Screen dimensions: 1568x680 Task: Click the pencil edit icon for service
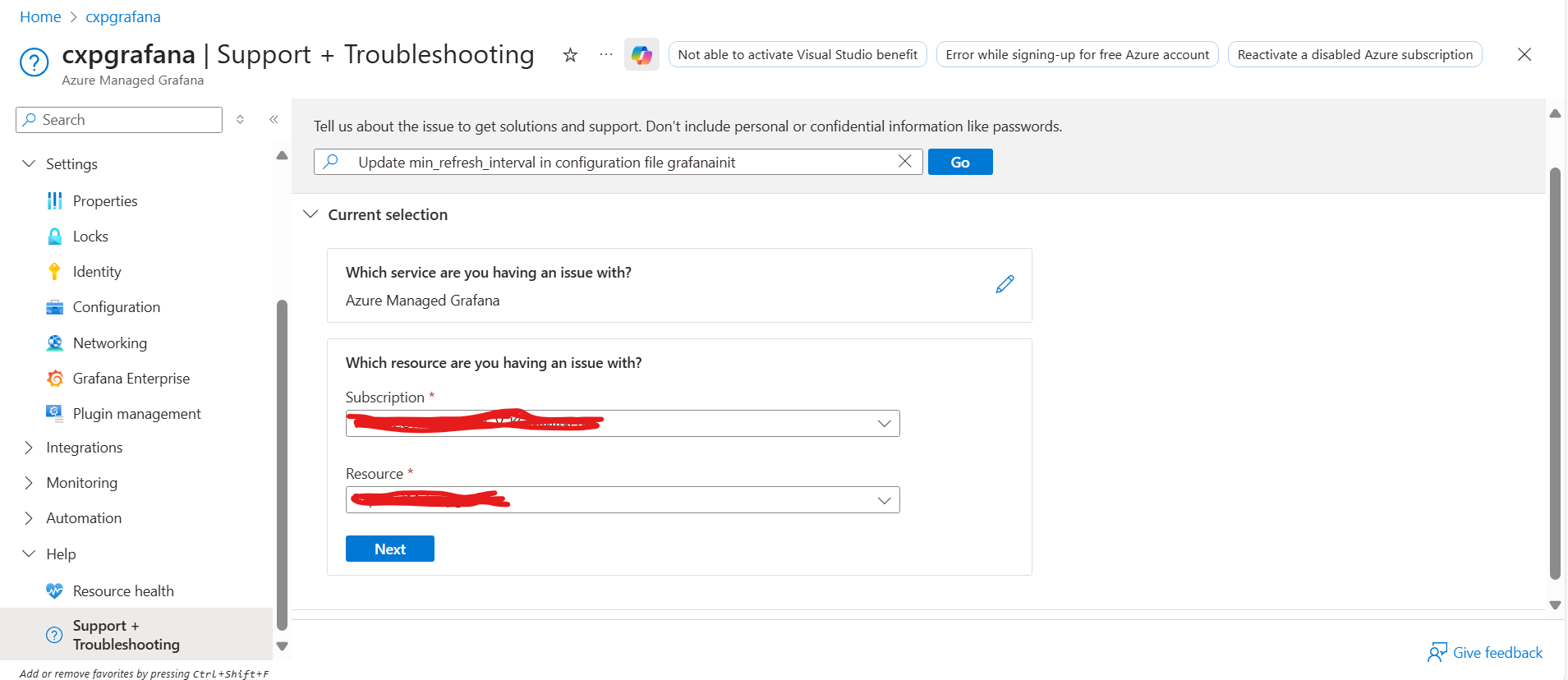tap(1005, 284)
